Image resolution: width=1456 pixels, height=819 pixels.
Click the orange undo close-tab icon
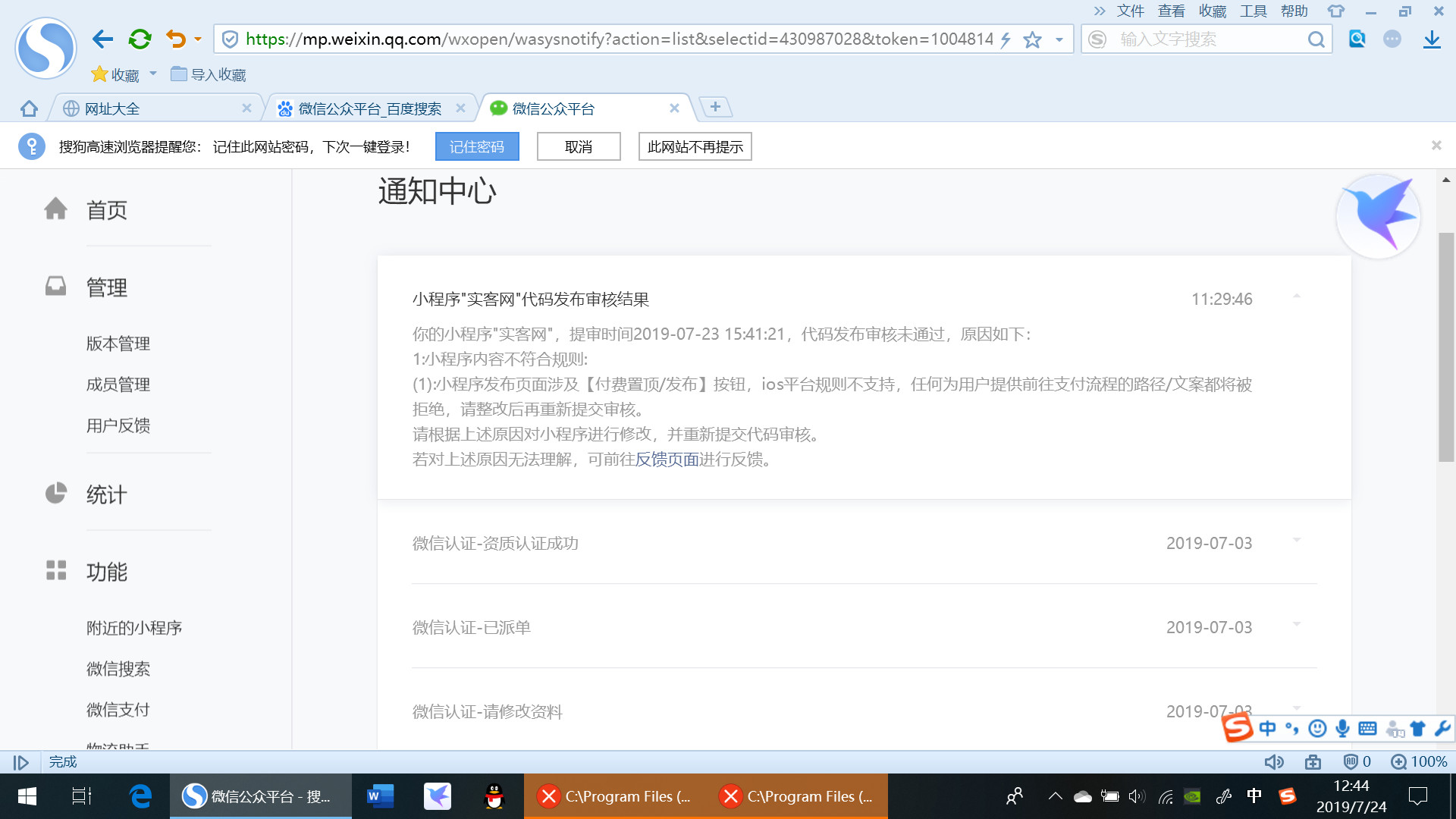[175, 39]
